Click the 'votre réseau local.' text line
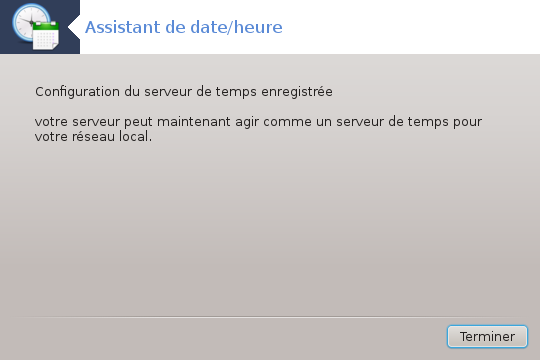Screen dimensions: 540x360 coord(93,137)
